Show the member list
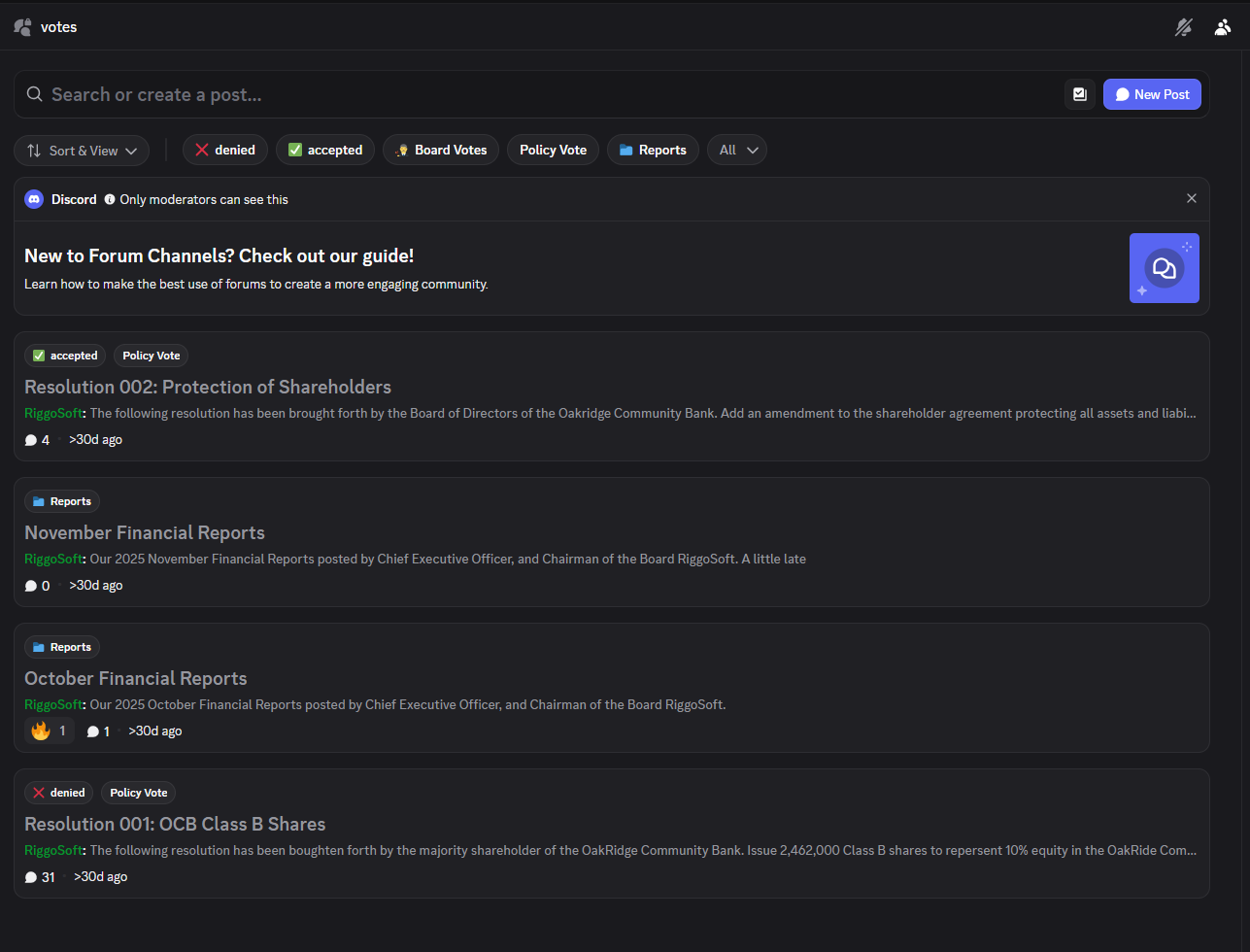The image size is (1250, 952). 1223,27
